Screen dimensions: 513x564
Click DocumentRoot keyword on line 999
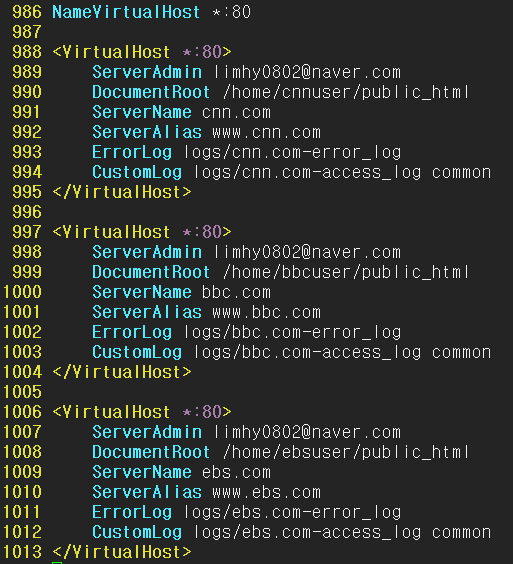pos(151,272)
